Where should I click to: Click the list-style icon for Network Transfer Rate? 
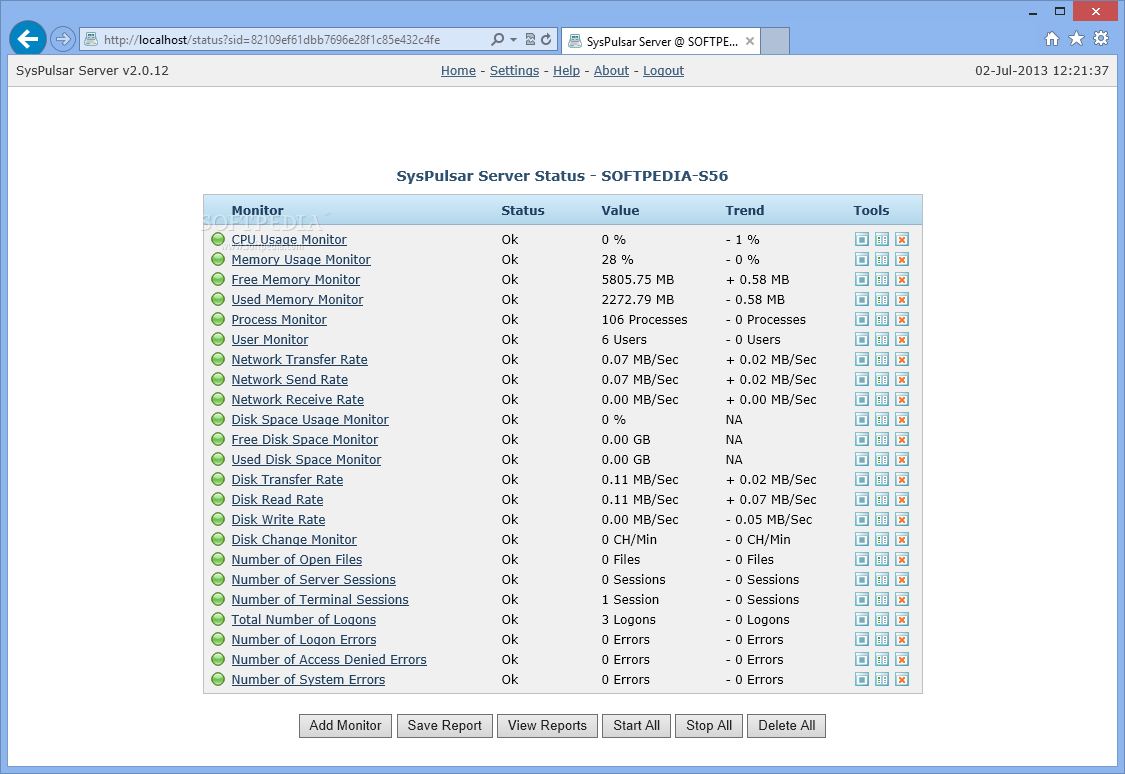click(882, 359)
